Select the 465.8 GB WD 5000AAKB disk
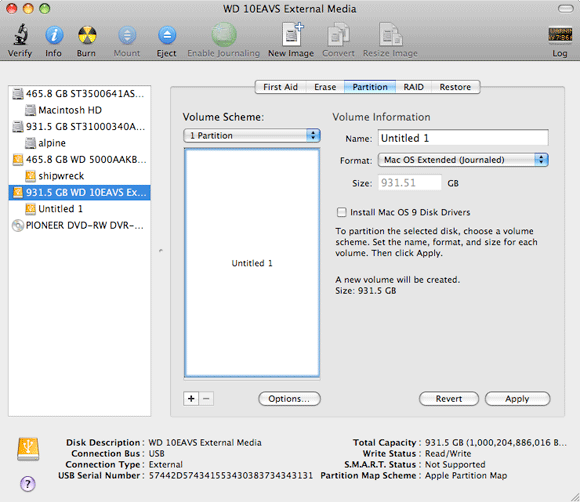The width and height of the screenshot is (580, 502). 79,160
